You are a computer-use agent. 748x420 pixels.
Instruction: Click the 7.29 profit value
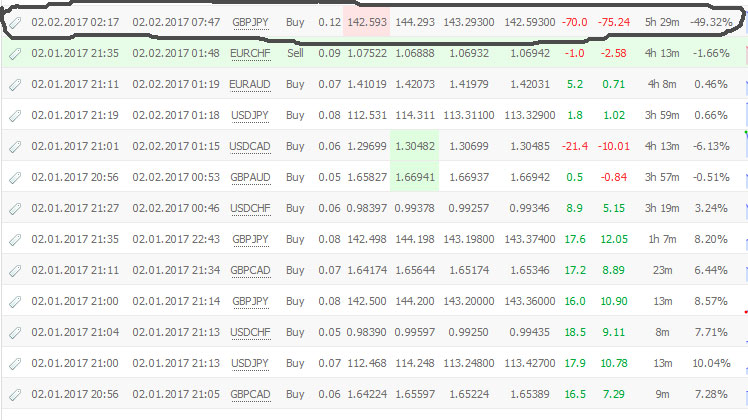coord(613,394)
